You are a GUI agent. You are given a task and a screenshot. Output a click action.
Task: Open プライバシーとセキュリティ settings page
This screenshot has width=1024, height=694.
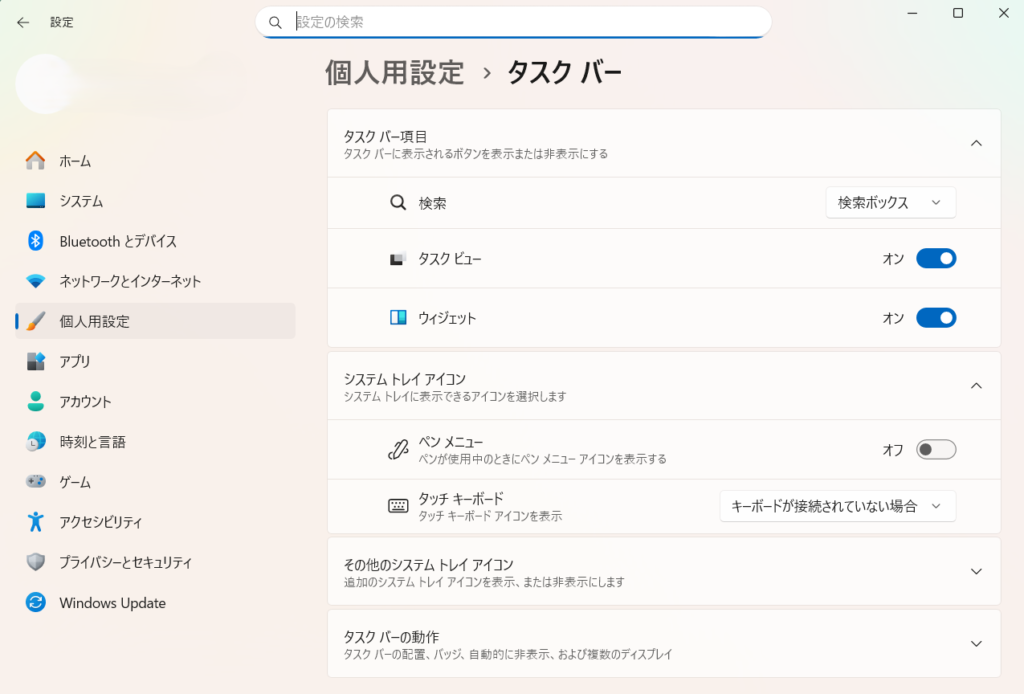tap(125, 562)
